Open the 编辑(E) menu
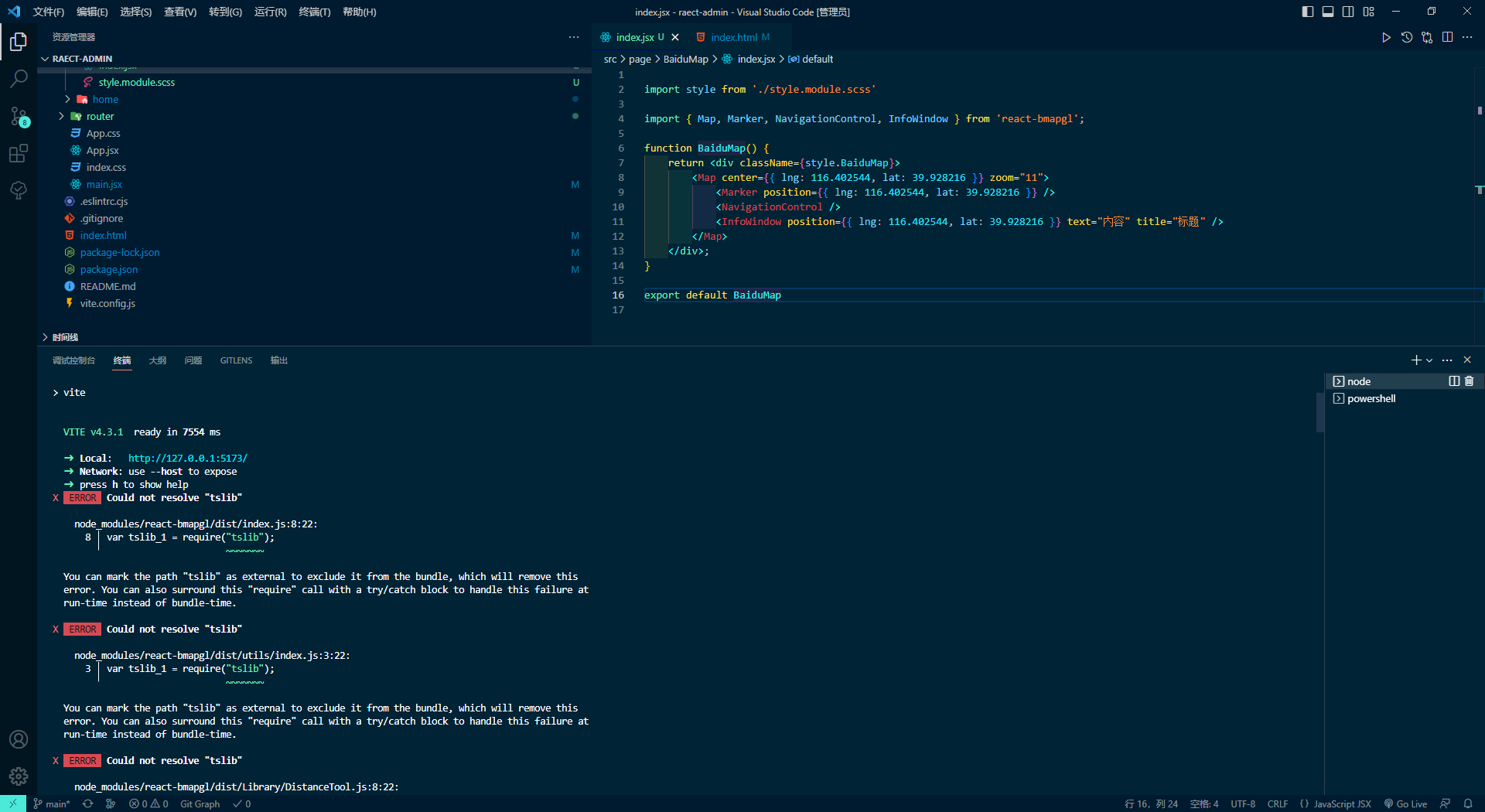 [x=92, y=12]
